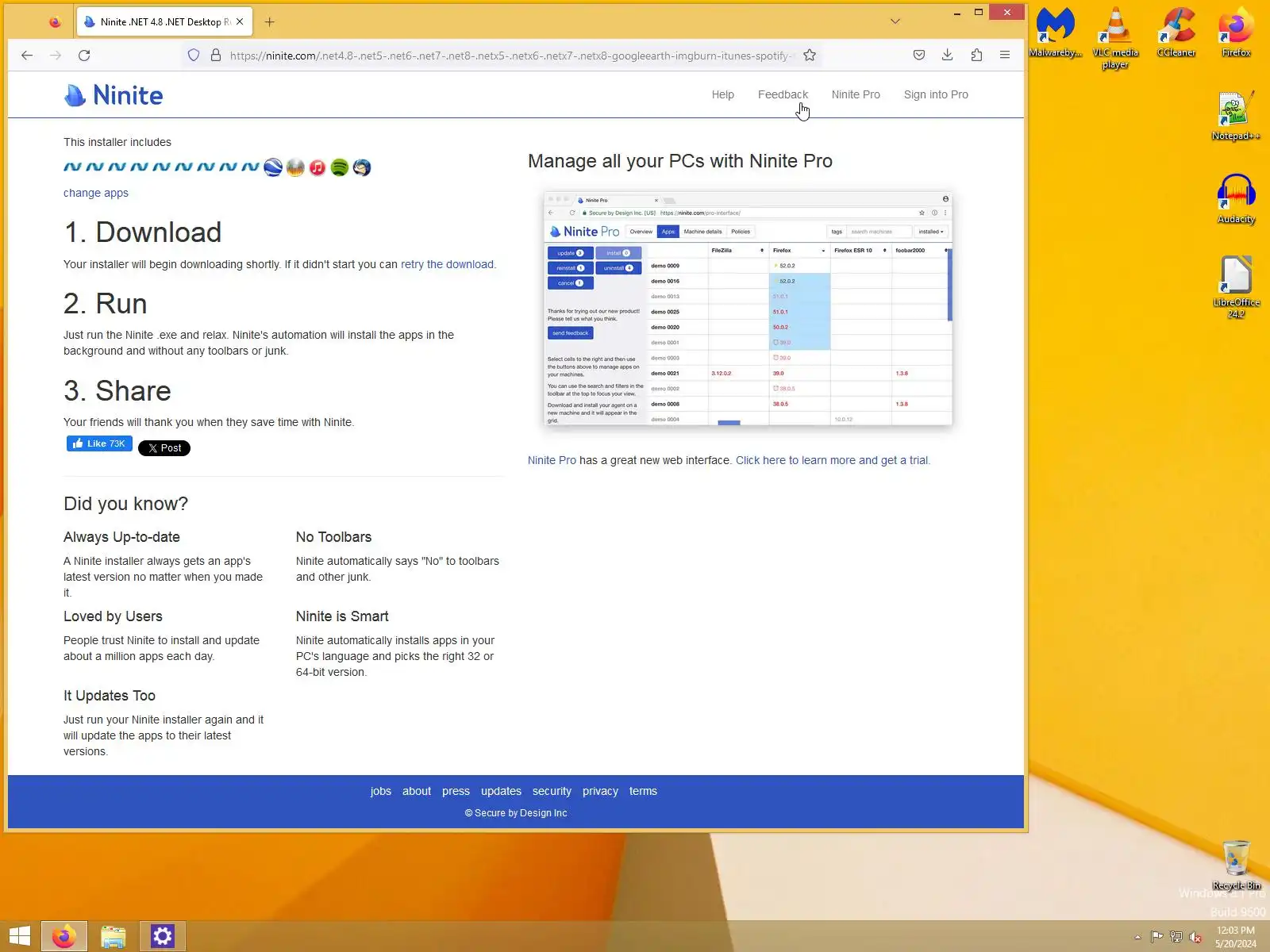The width and height of the screenshot is (1270, 952).
Task: Click the gear app on the taskbar
Action: tap(163, 936)
